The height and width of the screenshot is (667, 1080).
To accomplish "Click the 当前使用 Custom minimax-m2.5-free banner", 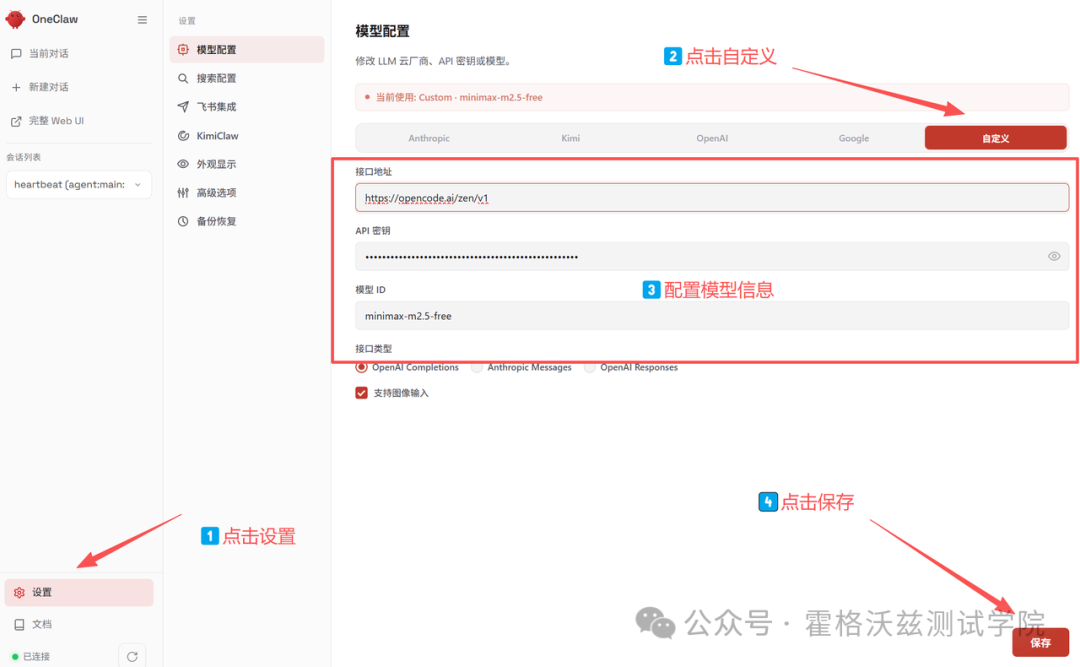I will point(712,97).
